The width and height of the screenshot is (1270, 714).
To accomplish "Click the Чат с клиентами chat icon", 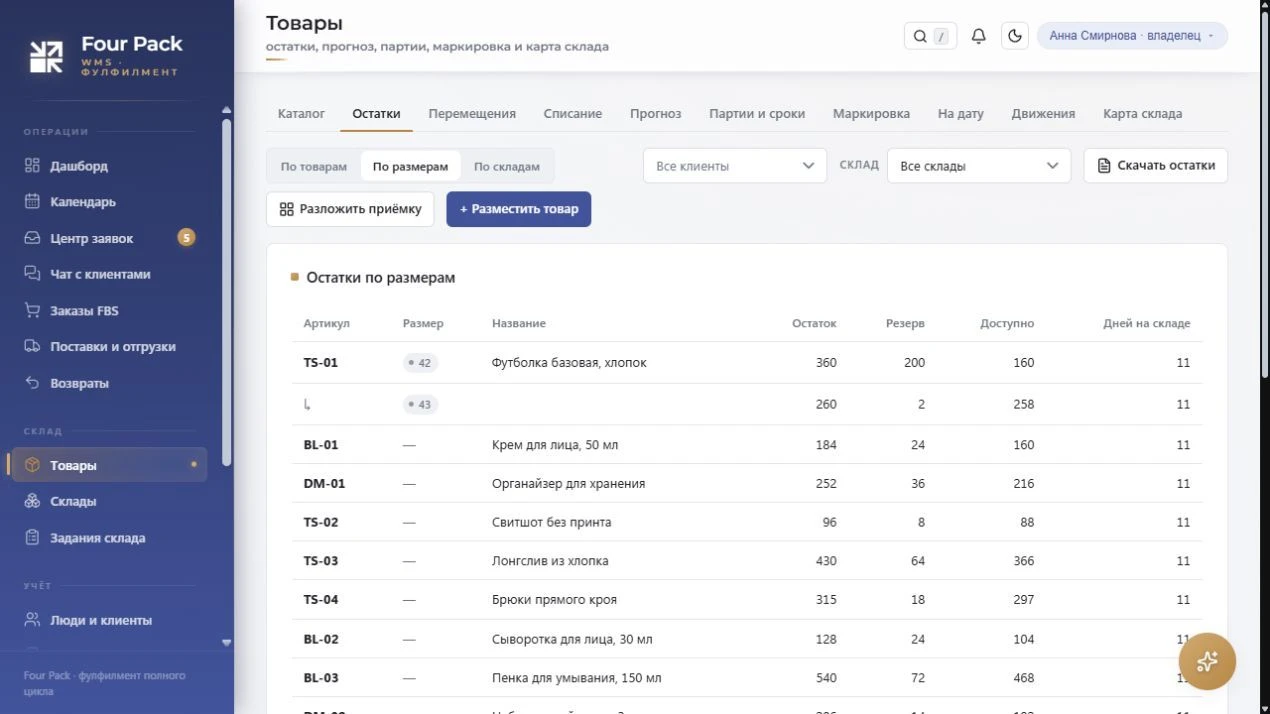I will click(x=32, y=274).
